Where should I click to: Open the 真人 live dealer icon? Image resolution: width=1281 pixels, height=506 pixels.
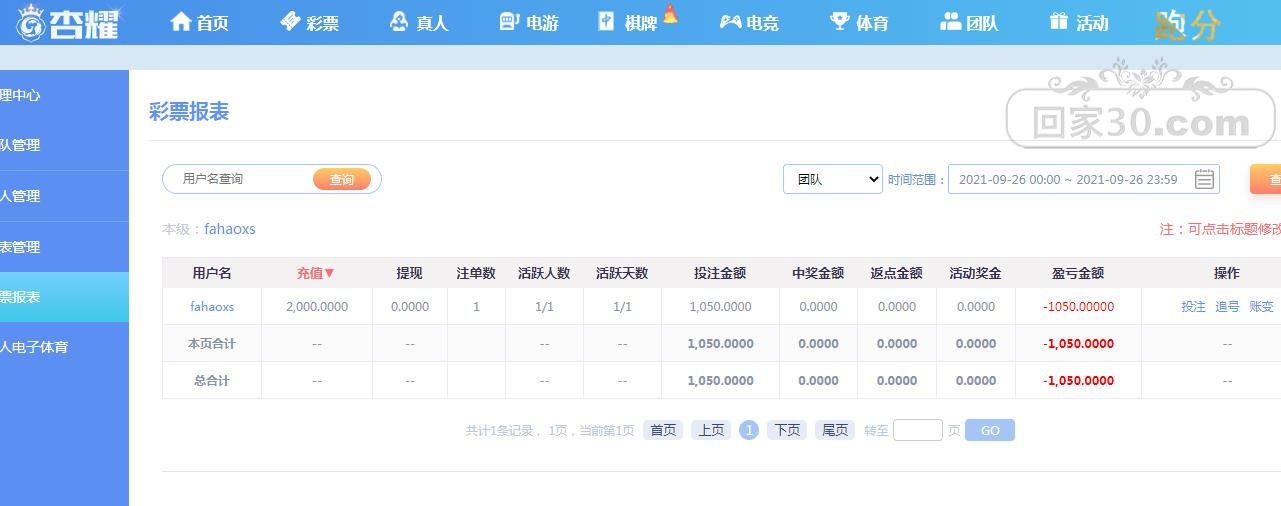[x=399, y=21]
